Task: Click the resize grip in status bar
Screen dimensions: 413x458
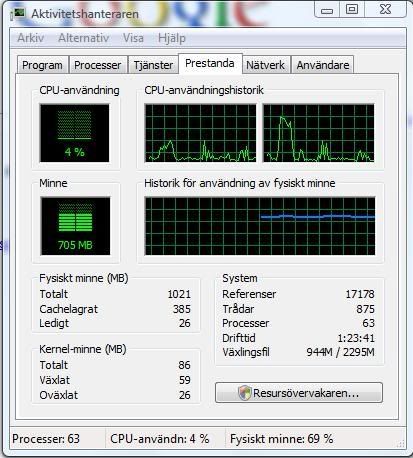Action: (401, 443)
